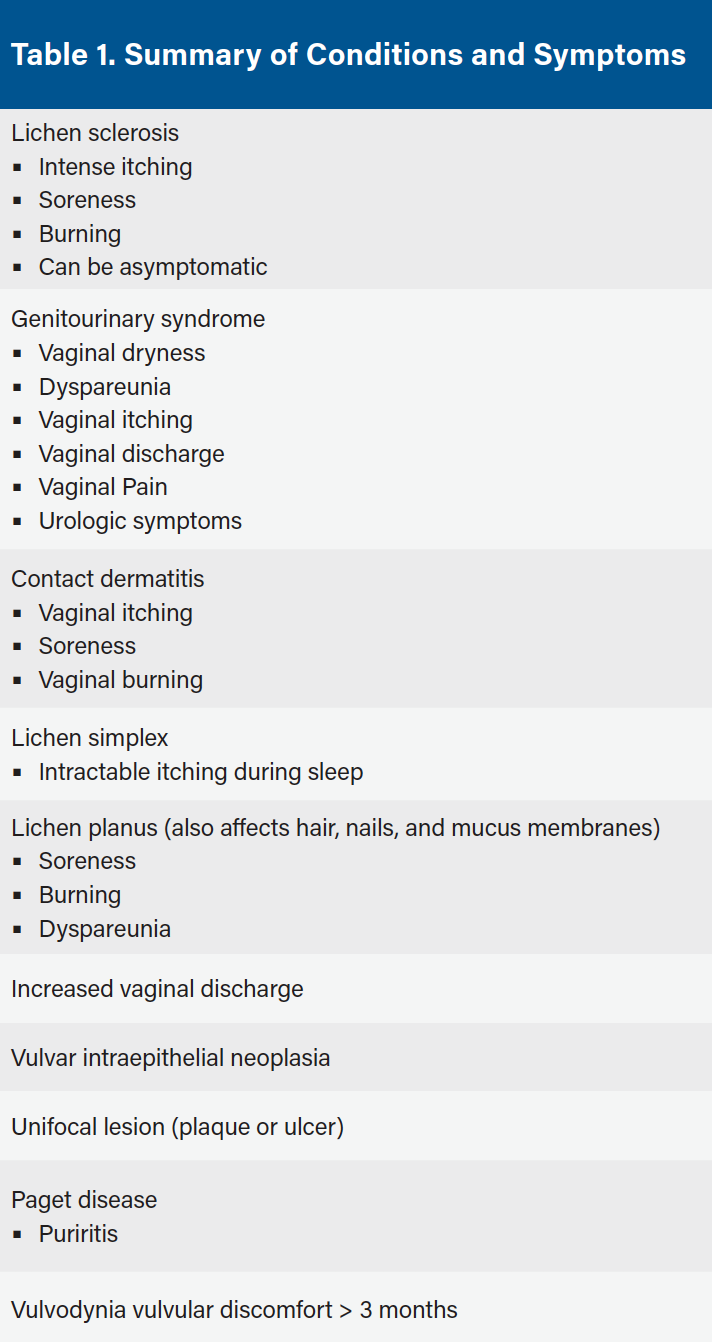Select the 'Paget disease' heading
712x1342 pixels.
tap(84, 1200)
